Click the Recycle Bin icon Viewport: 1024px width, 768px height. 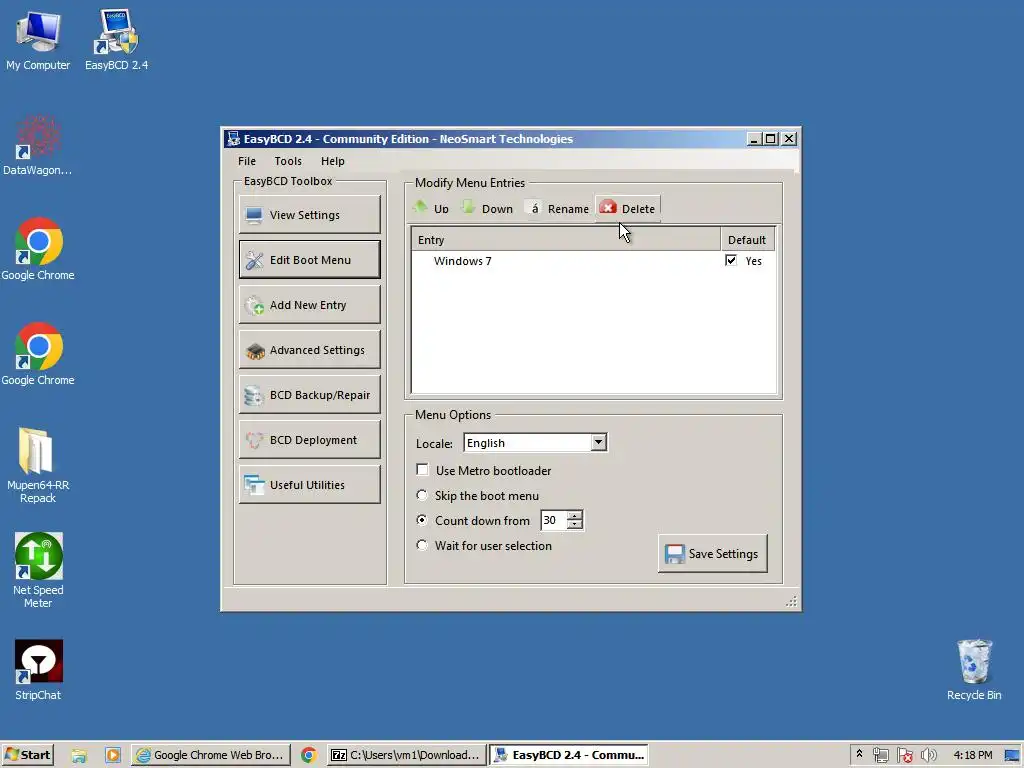point(974,671)
